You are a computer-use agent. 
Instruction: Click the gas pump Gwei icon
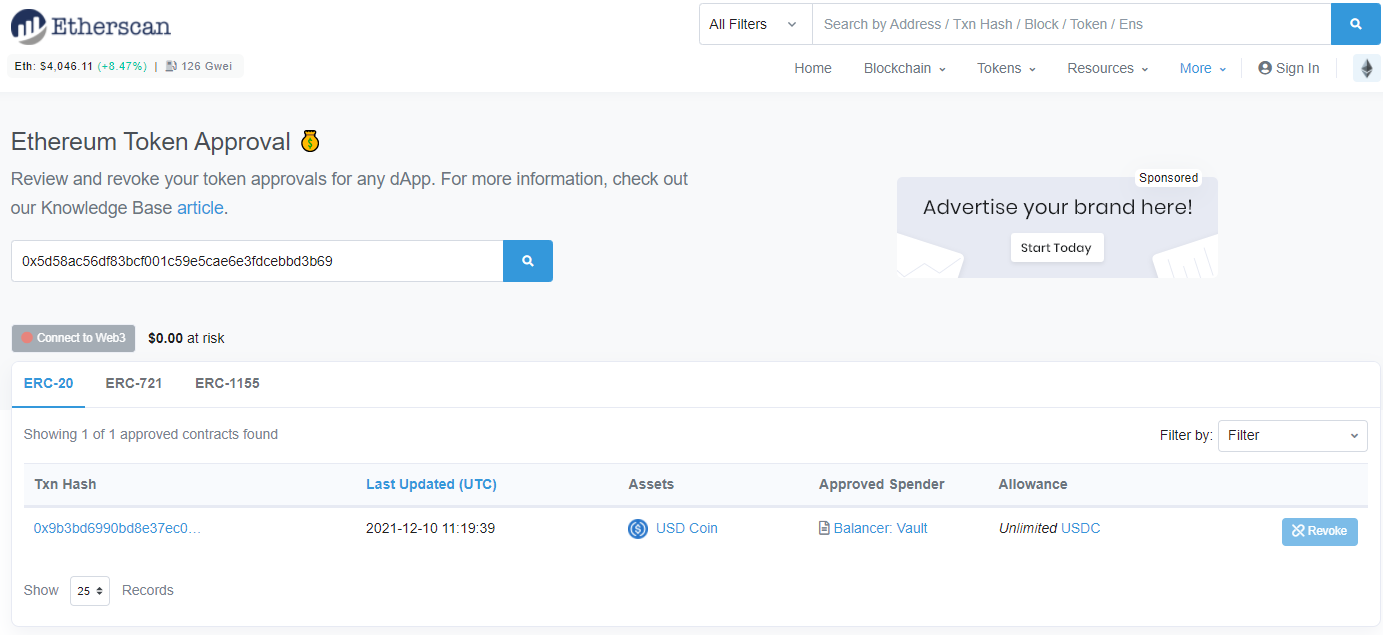pos(171,66)
